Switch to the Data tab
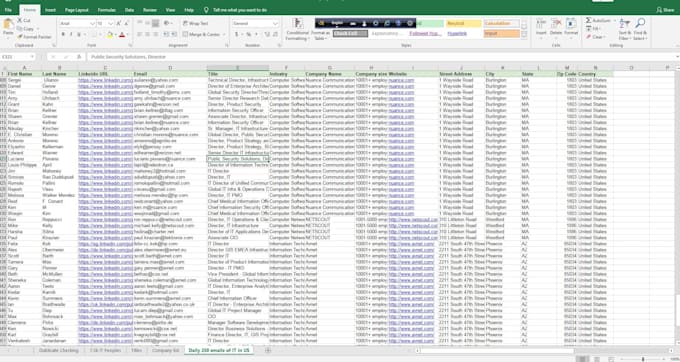The width and height of the screenshot is (680, 362). (129, 10)
